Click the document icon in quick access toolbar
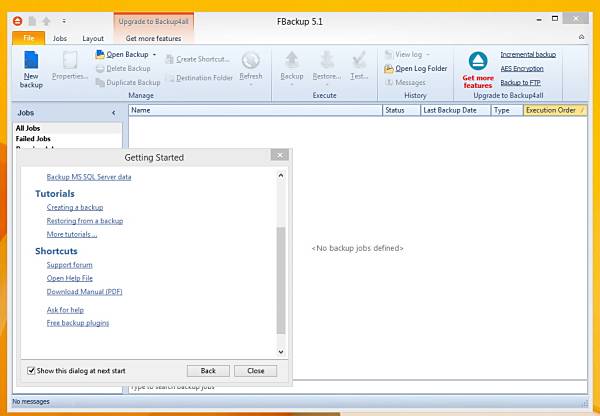 coord(33,21)
